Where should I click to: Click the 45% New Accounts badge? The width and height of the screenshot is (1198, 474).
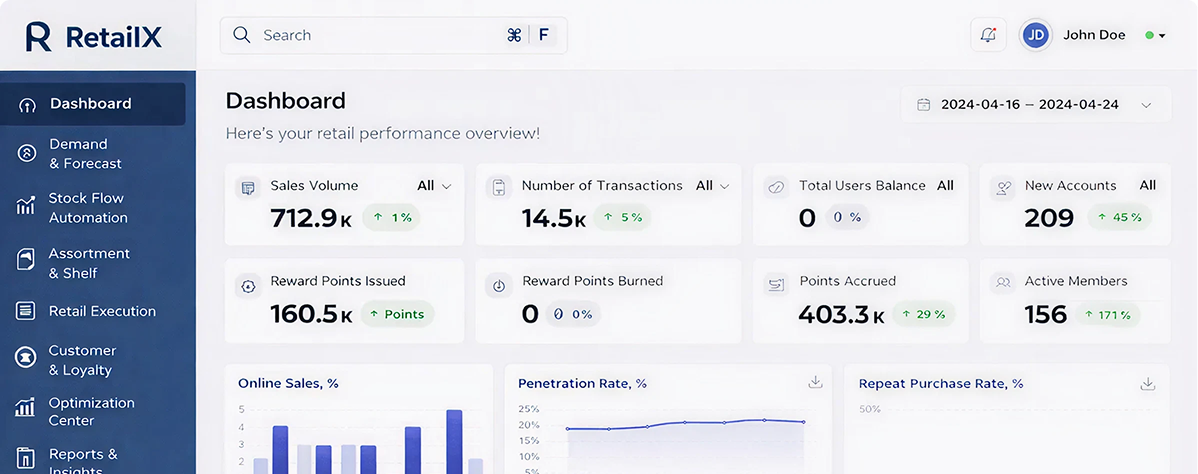click(1119, 218)
